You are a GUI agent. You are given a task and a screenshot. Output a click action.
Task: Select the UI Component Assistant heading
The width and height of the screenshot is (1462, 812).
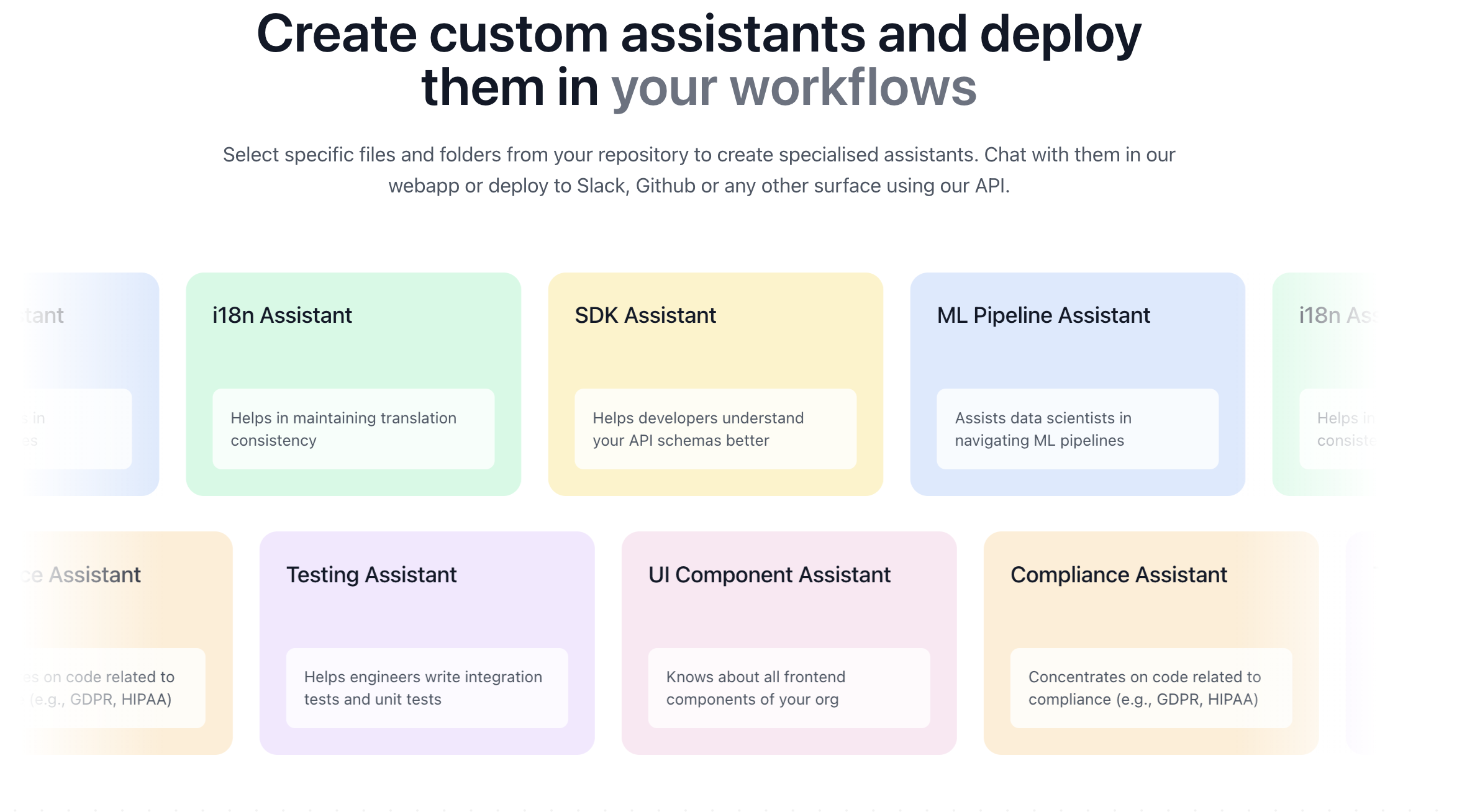769,575
